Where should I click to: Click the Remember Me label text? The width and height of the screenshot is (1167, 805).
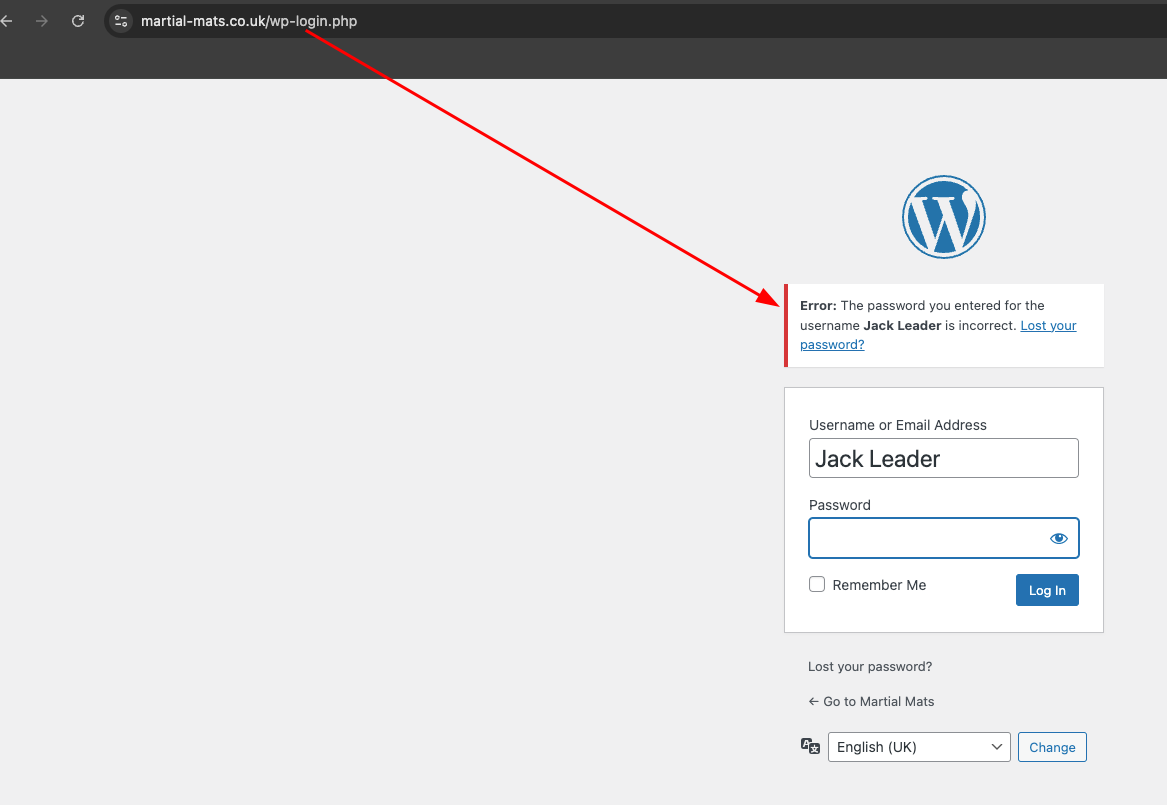pos(879,585)
